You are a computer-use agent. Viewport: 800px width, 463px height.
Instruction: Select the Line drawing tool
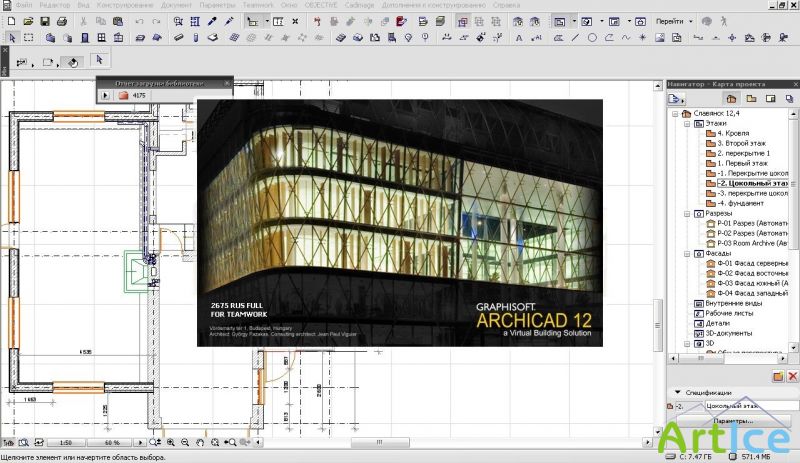coord(575,38)
